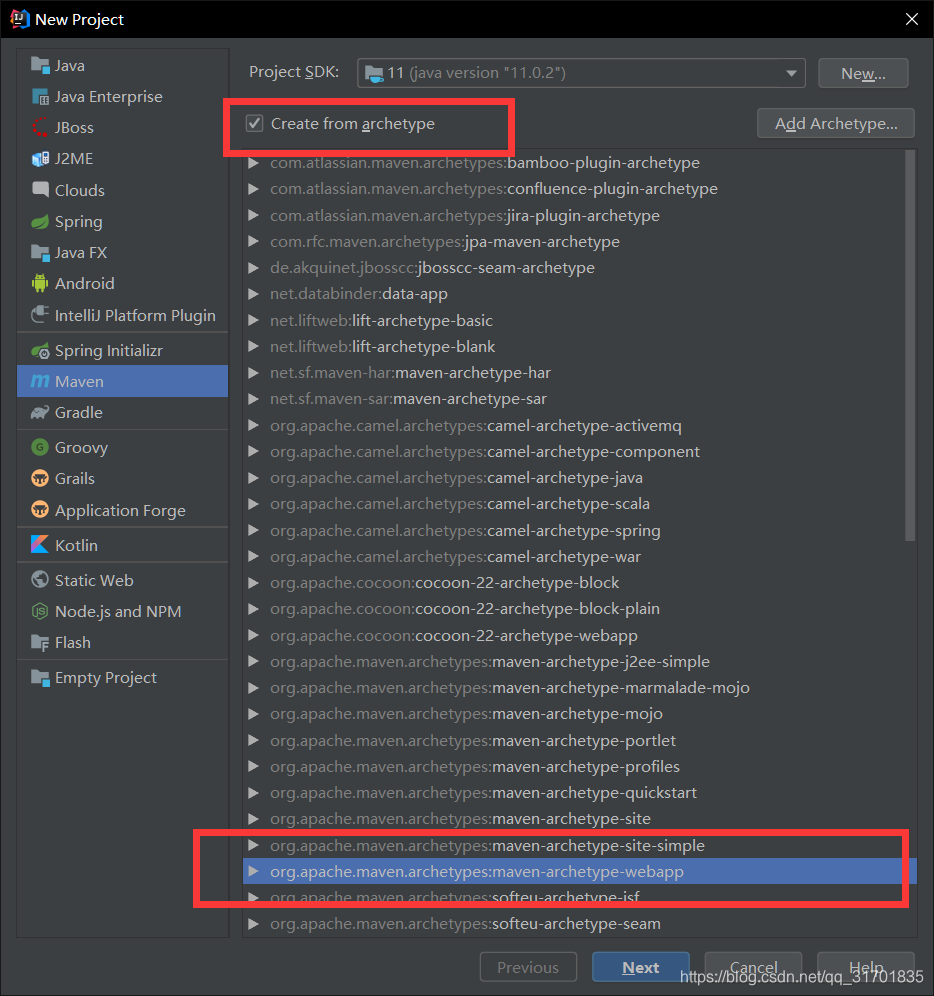
Task: Click the Node.js and NPM icon
Action: (40, 611)
